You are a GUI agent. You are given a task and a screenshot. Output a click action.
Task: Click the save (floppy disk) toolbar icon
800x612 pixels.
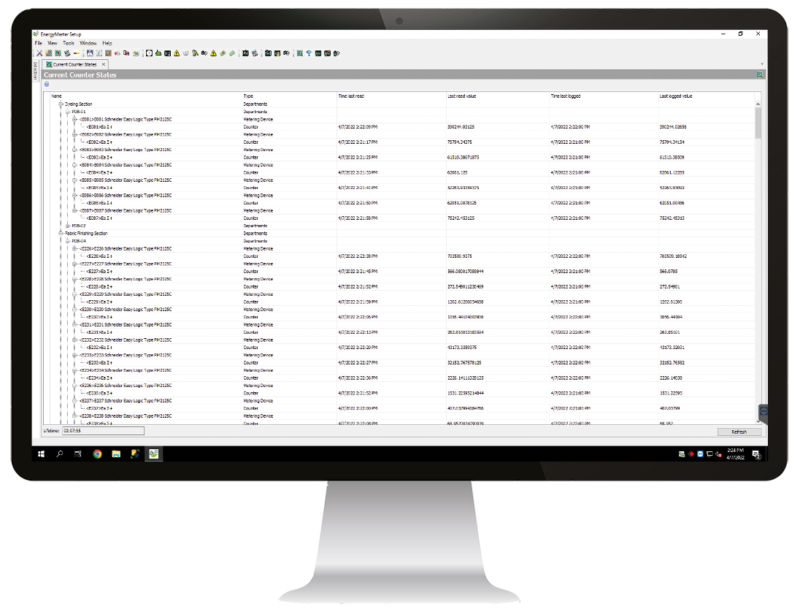click(x=89, y=52)
